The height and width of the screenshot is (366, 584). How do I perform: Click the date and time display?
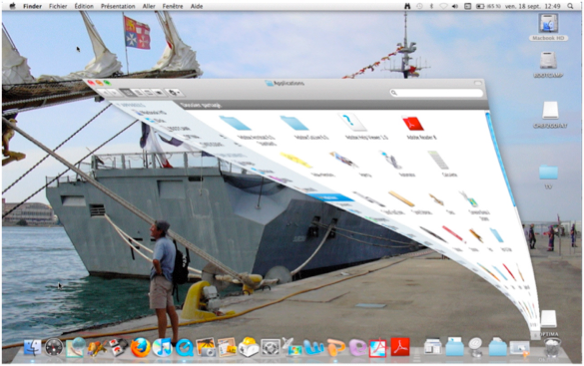coord(533,6)
